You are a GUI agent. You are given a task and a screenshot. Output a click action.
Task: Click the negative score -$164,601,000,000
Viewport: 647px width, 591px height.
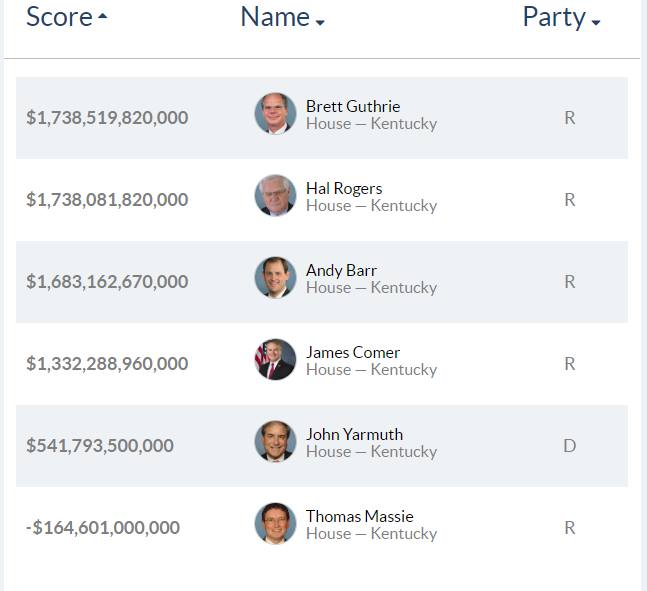(x=103, y=528)
